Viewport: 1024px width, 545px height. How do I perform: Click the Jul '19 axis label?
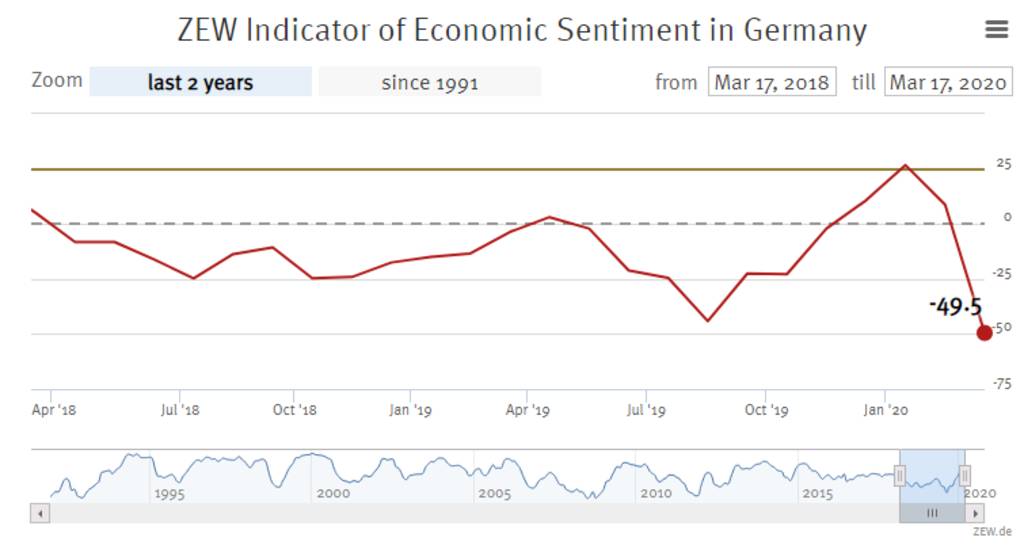pyautogui.click(x=648, y=410)
